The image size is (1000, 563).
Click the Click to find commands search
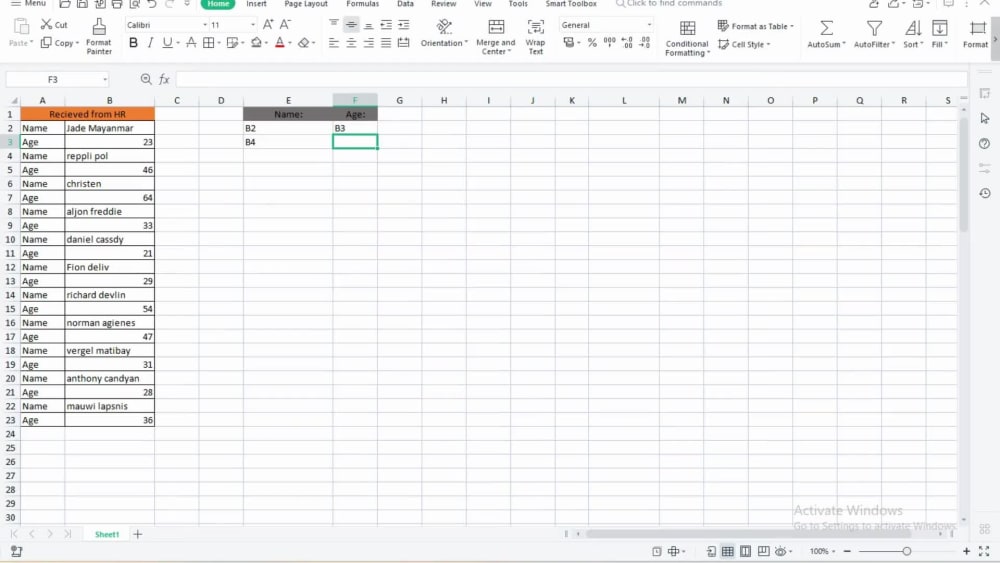669,4
